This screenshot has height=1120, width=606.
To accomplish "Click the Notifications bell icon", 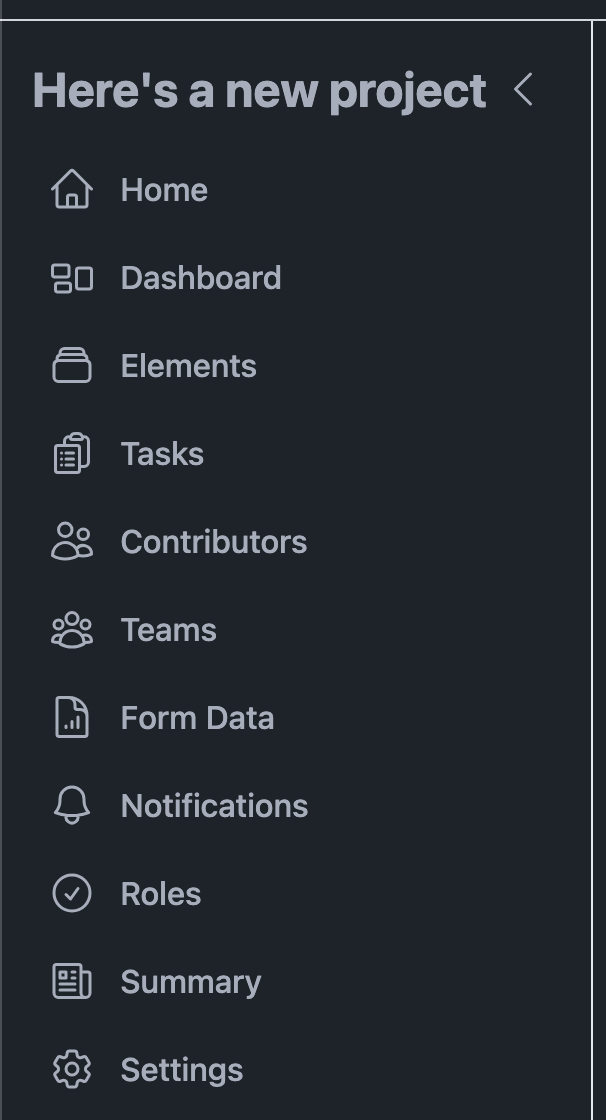I will point(71,806).
